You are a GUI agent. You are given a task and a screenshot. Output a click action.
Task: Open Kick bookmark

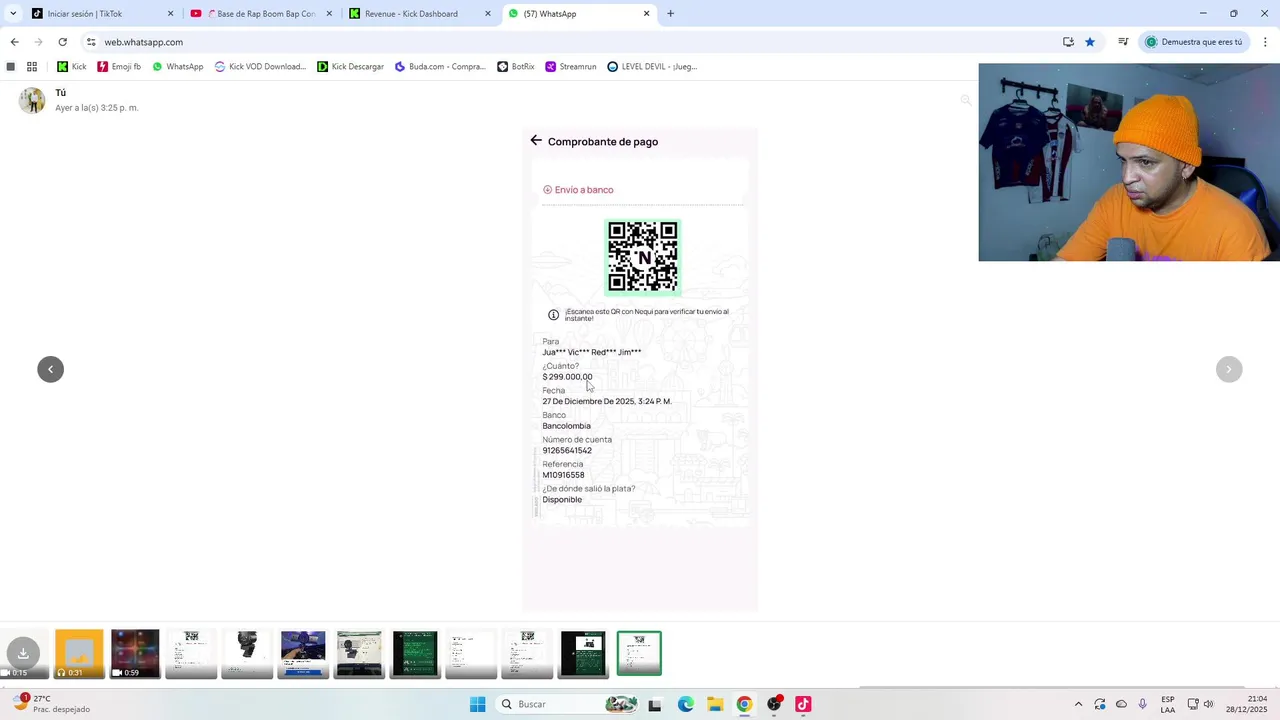pos(71,67)
